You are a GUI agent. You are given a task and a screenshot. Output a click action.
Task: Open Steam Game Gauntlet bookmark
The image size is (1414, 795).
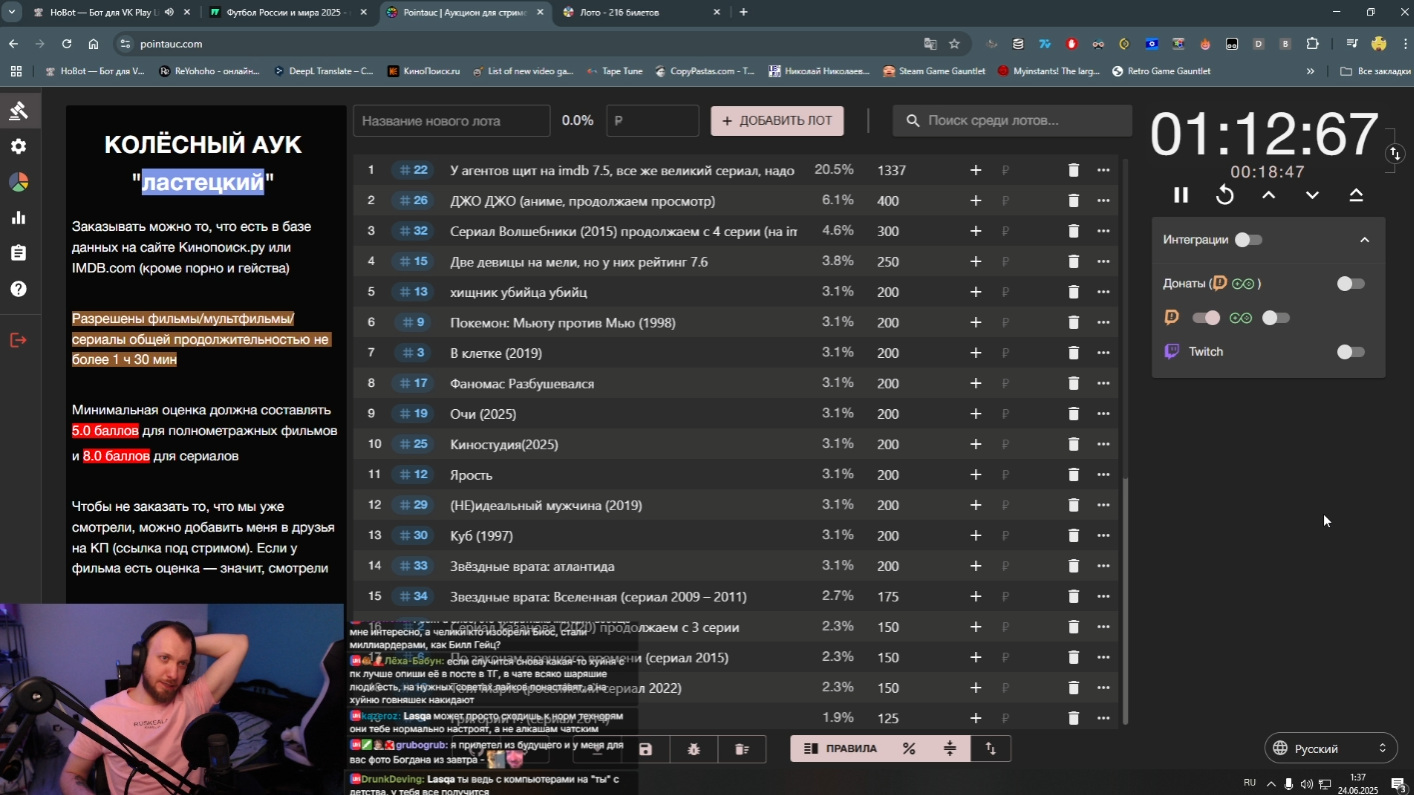(x=934, y=71)
